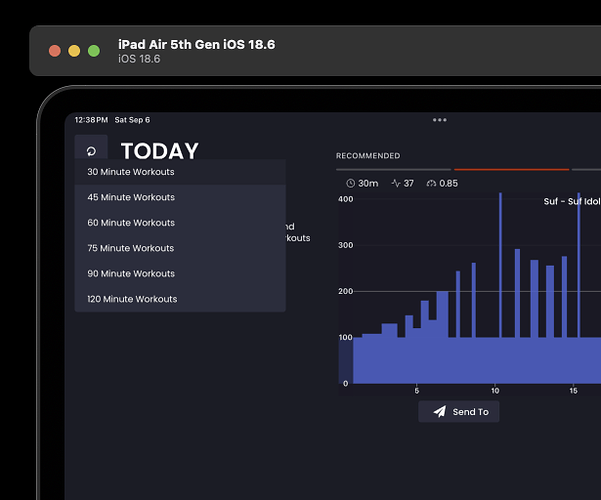Select the orange active recommended page indicator
601x500 pixels.
pos(512,169)
